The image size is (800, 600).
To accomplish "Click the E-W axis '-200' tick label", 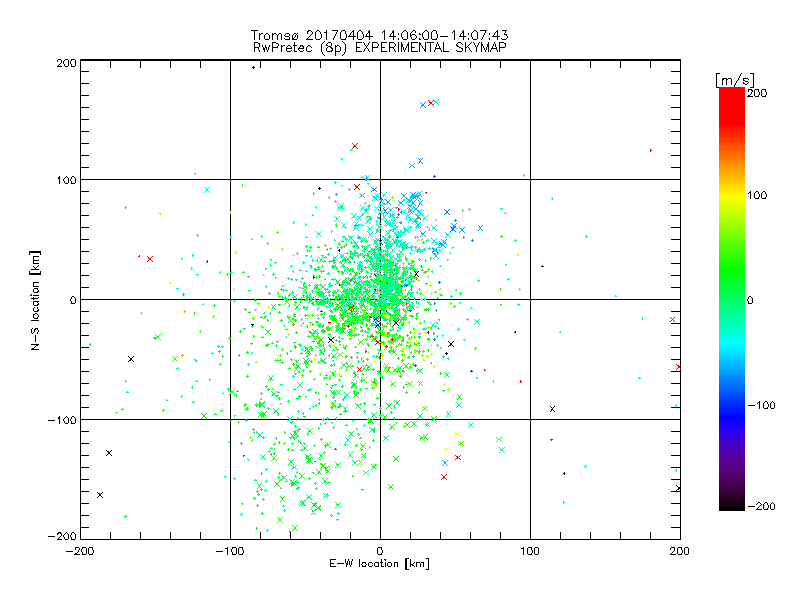I will [x=81, y=551].
